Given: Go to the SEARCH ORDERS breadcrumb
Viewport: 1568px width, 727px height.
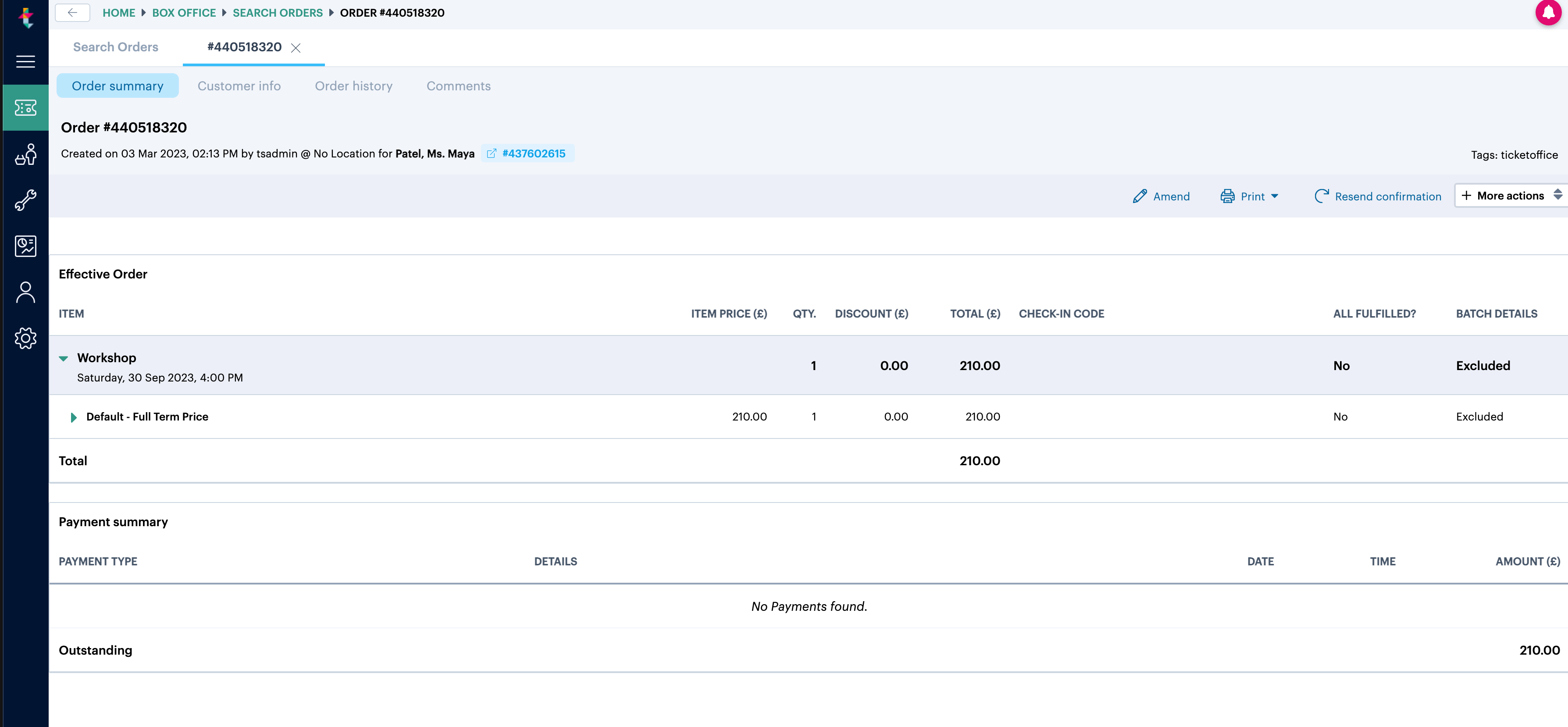Looking at the screenshot, I should pyautogui.click(x=278, y=13).
